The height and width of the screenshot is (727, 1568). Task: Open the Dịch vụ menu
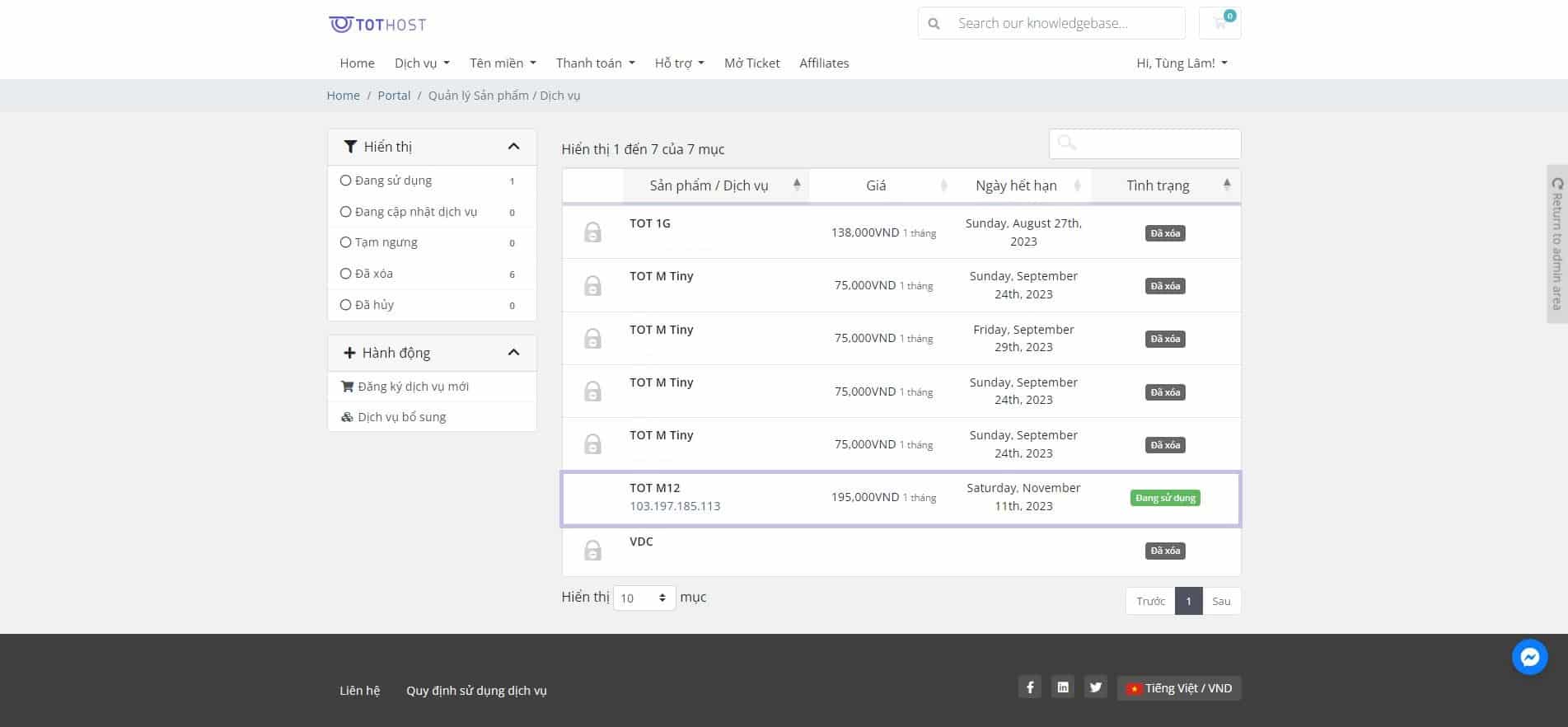[x=422, y=63]
